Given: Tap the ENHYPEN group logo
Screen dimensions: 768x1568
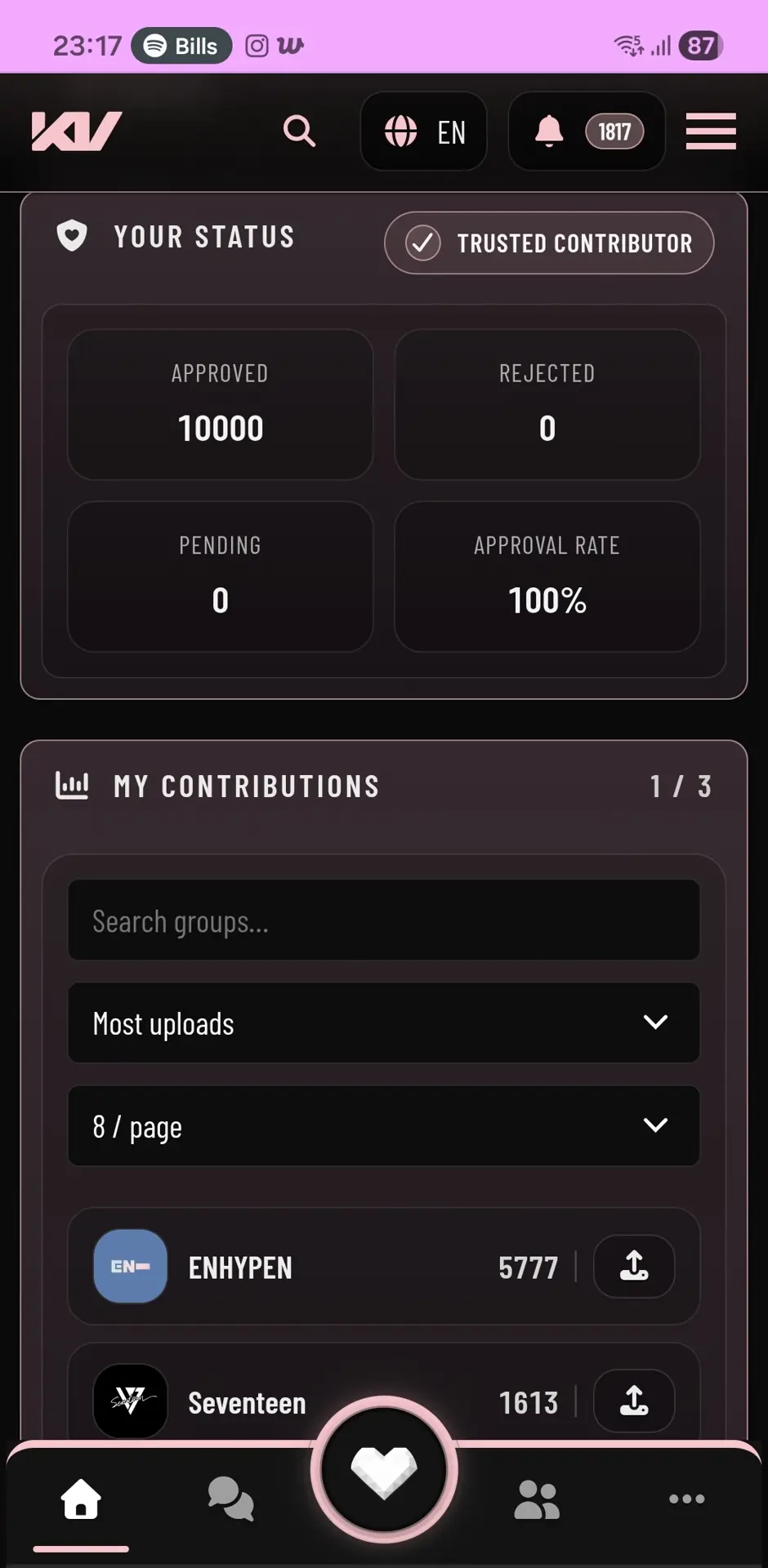Looking at the screenshot, I should coord(131,1267).
